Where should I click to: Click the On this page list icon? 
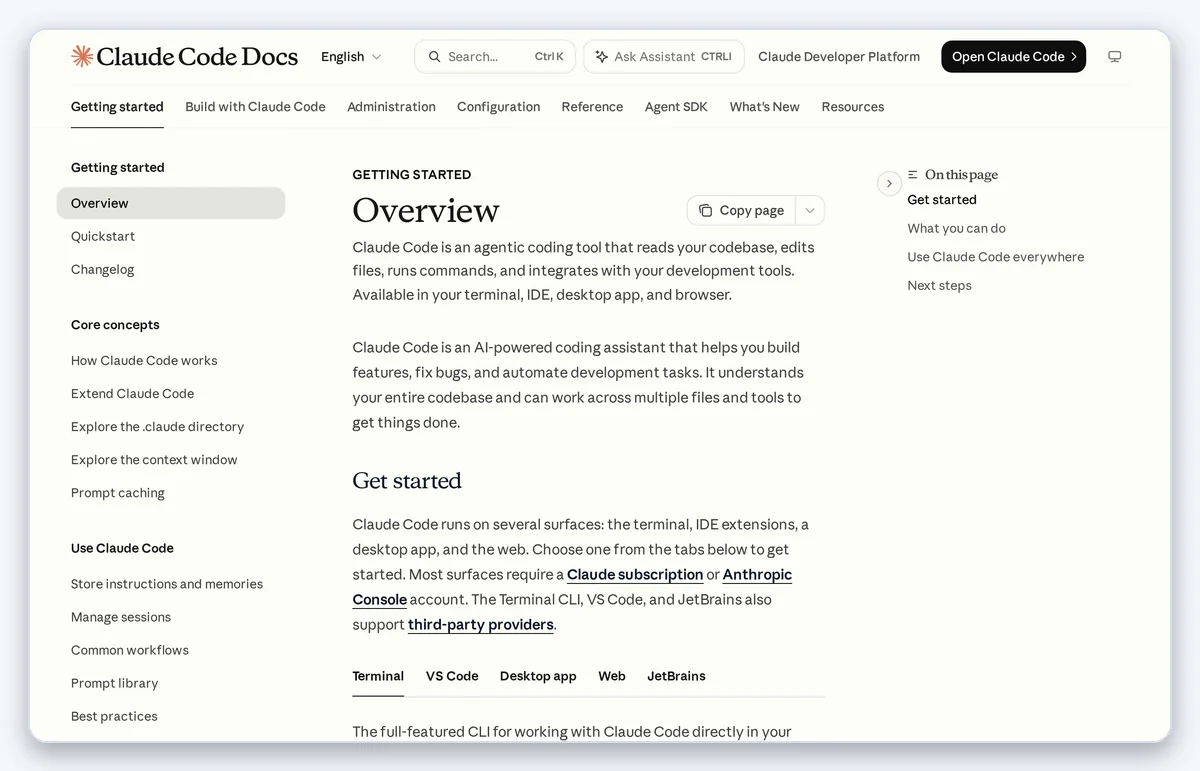(913, 175)
